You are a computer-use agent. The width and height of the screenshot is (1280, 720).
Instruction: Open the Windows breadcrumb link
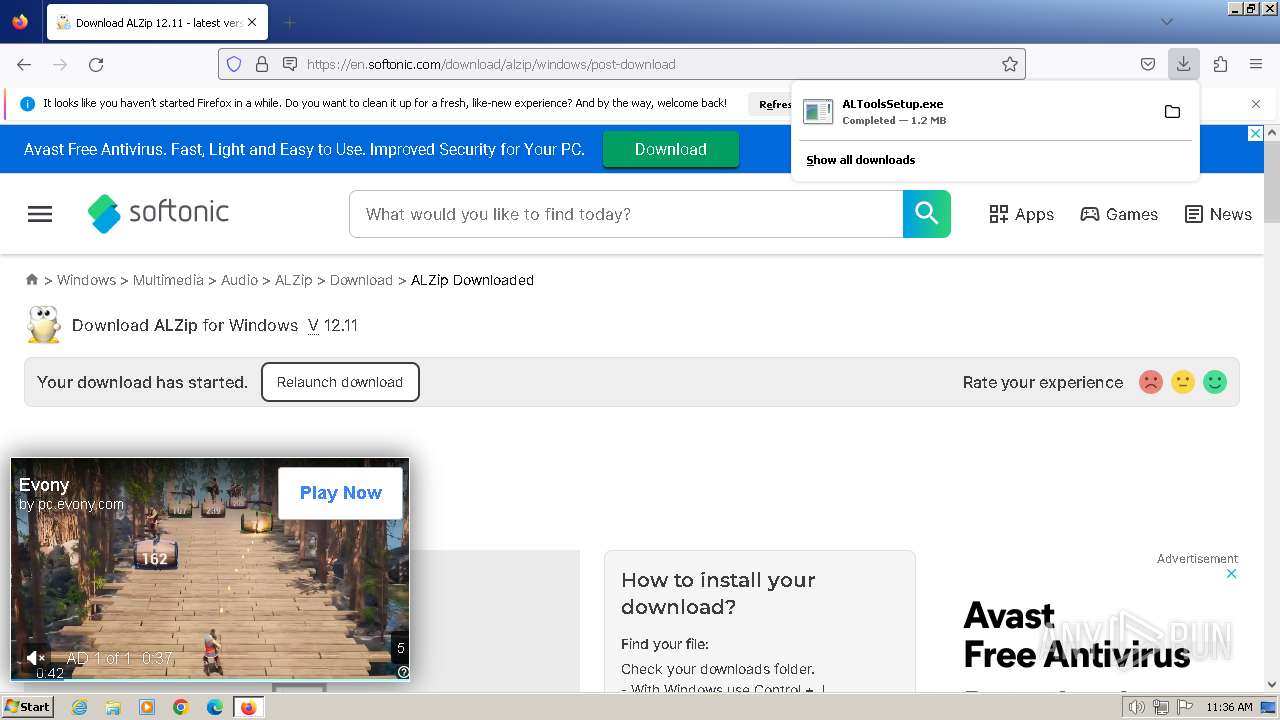click(86, 280)
